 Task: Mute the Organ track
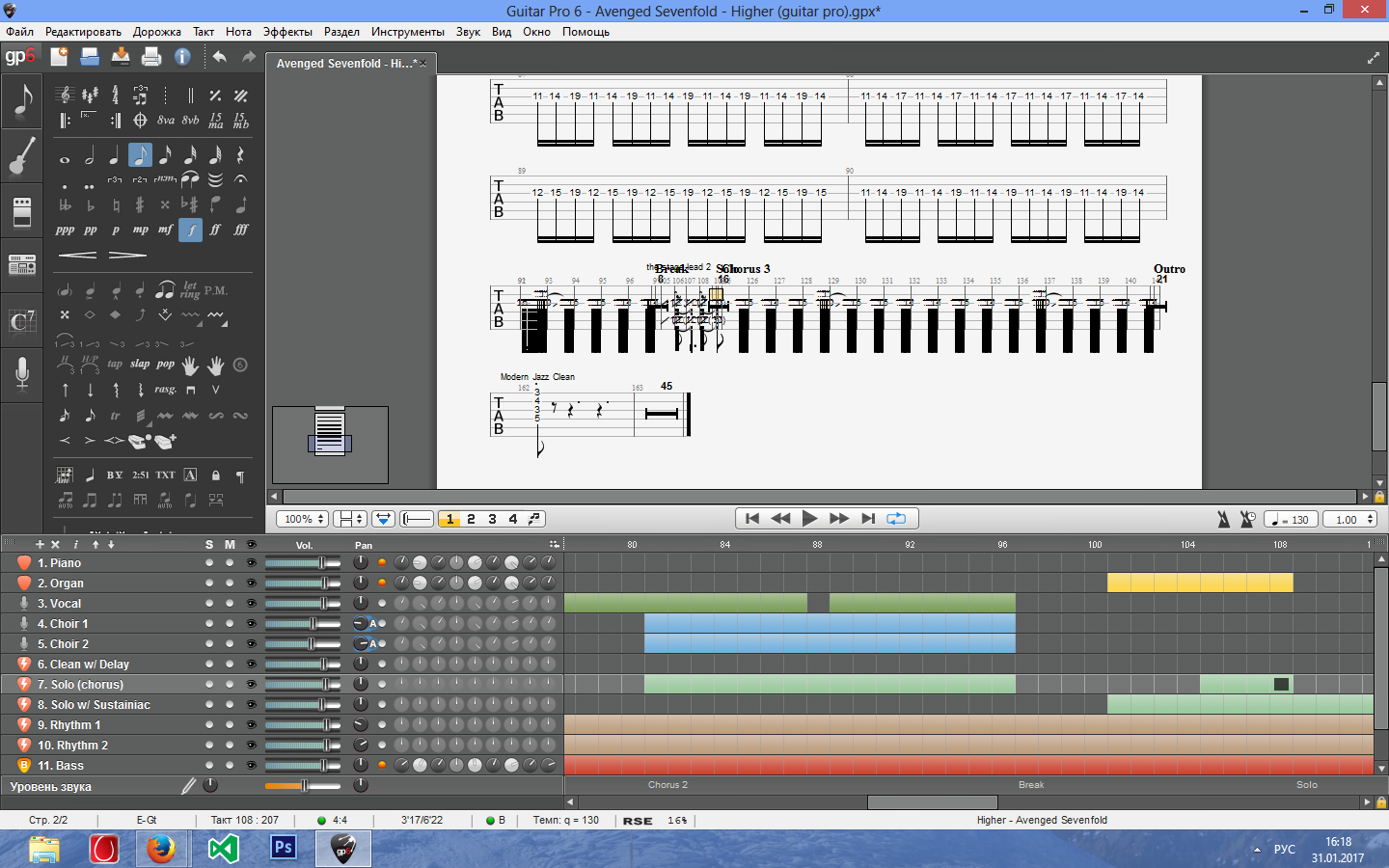pyautogui.click(x=230, y=583)
